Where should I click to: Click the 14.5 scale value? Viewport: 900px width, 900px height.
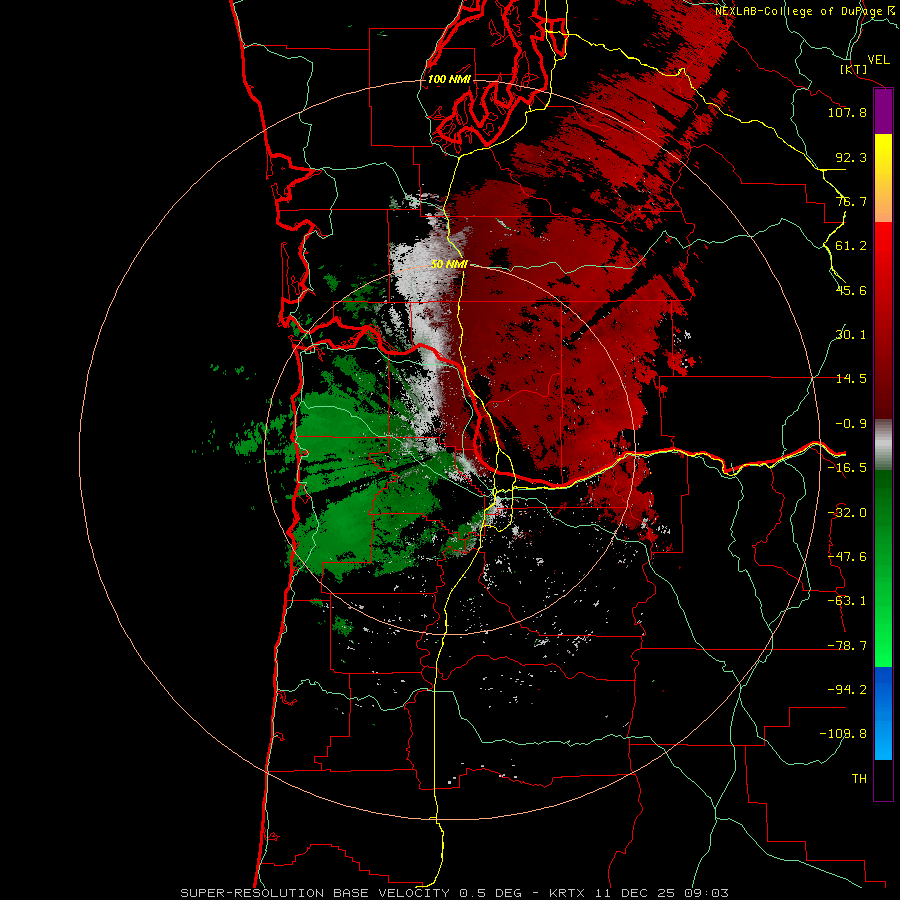[x=851, y=379]
